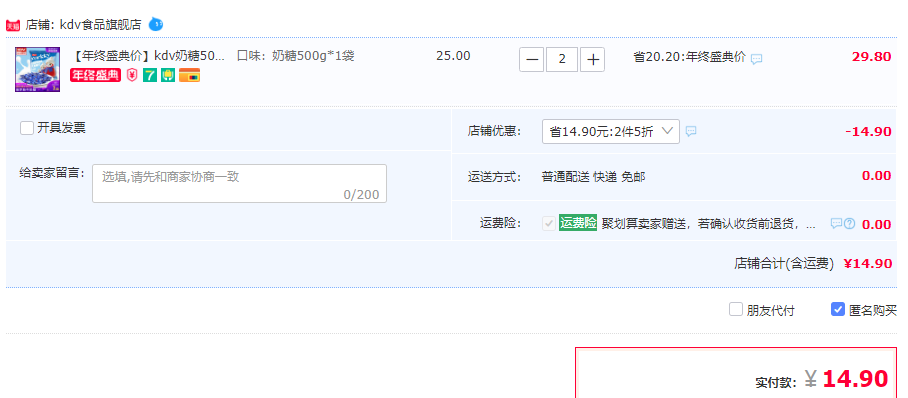Viewport: 908px width, 398px height.
Task: Click the question mark help icon for 运费险
Action: tap(850, 223)
